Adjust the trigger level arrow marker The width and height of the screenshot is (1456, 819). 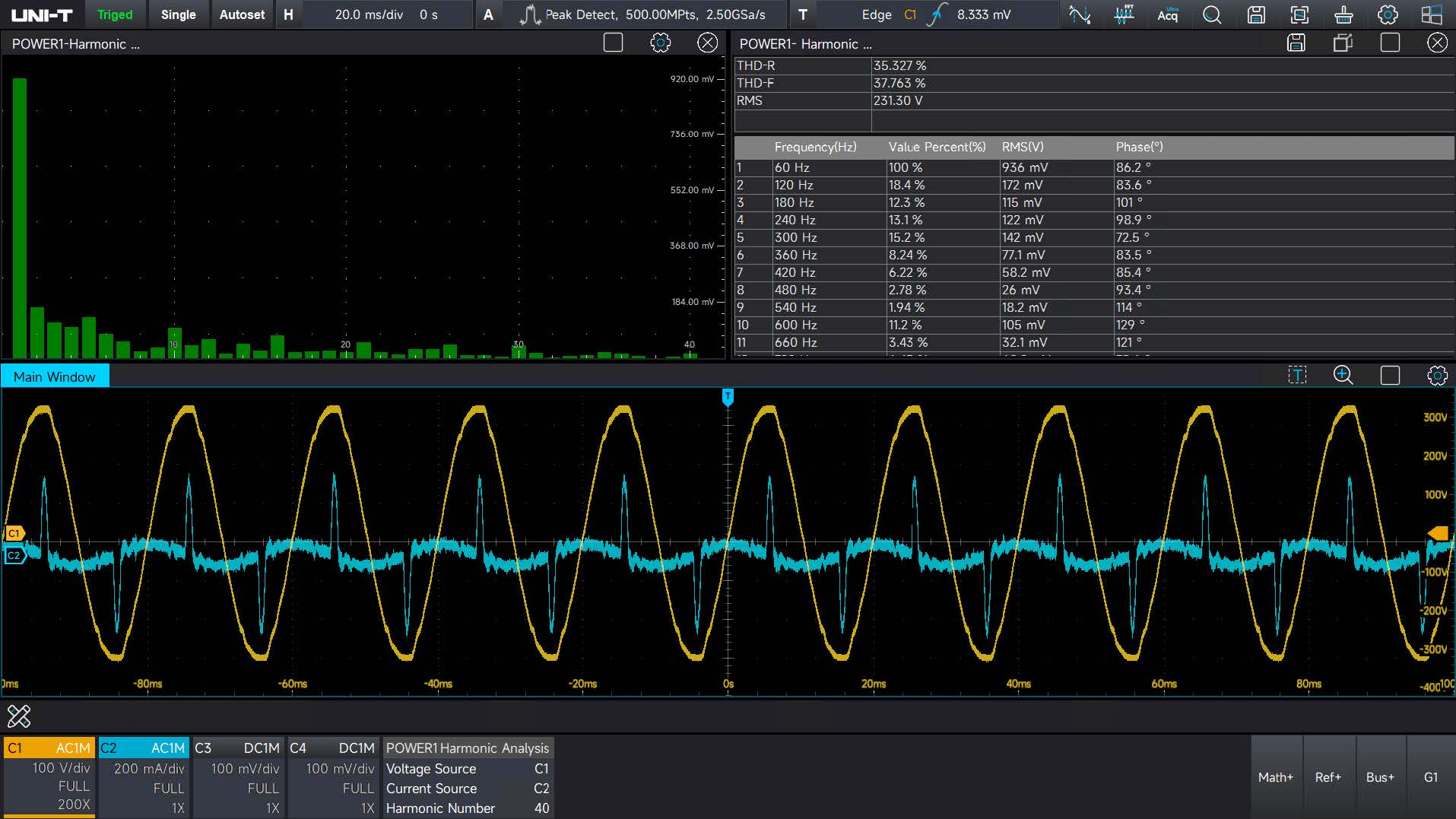(1438, 533)
